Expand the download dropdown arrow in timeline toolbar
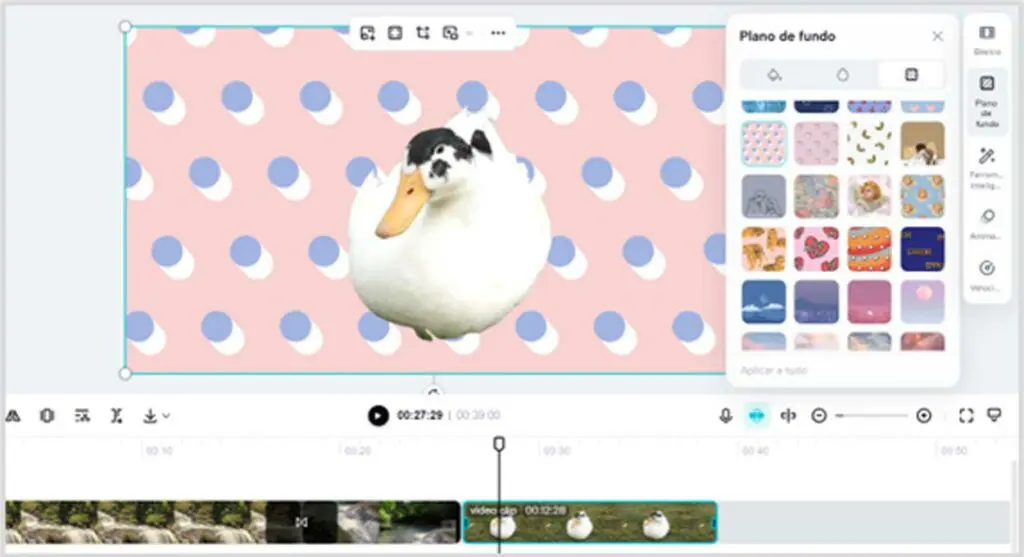Viewport: 1024px width, 557px height. [166, 416]
